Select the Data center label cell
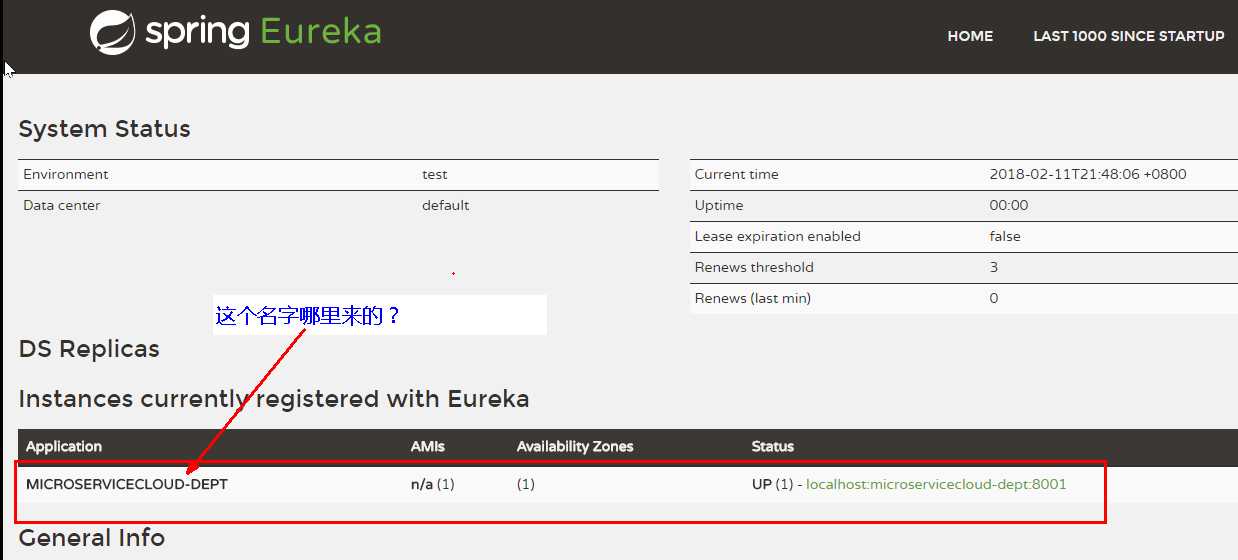 pyautogui.click(x=62, y=205)
